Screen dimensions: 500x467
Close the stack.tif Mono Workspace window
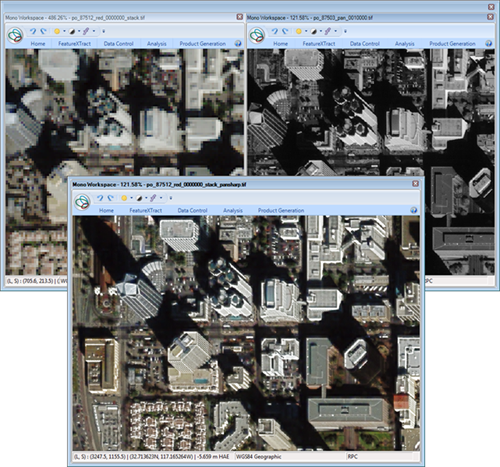click(x=240, y=17)
